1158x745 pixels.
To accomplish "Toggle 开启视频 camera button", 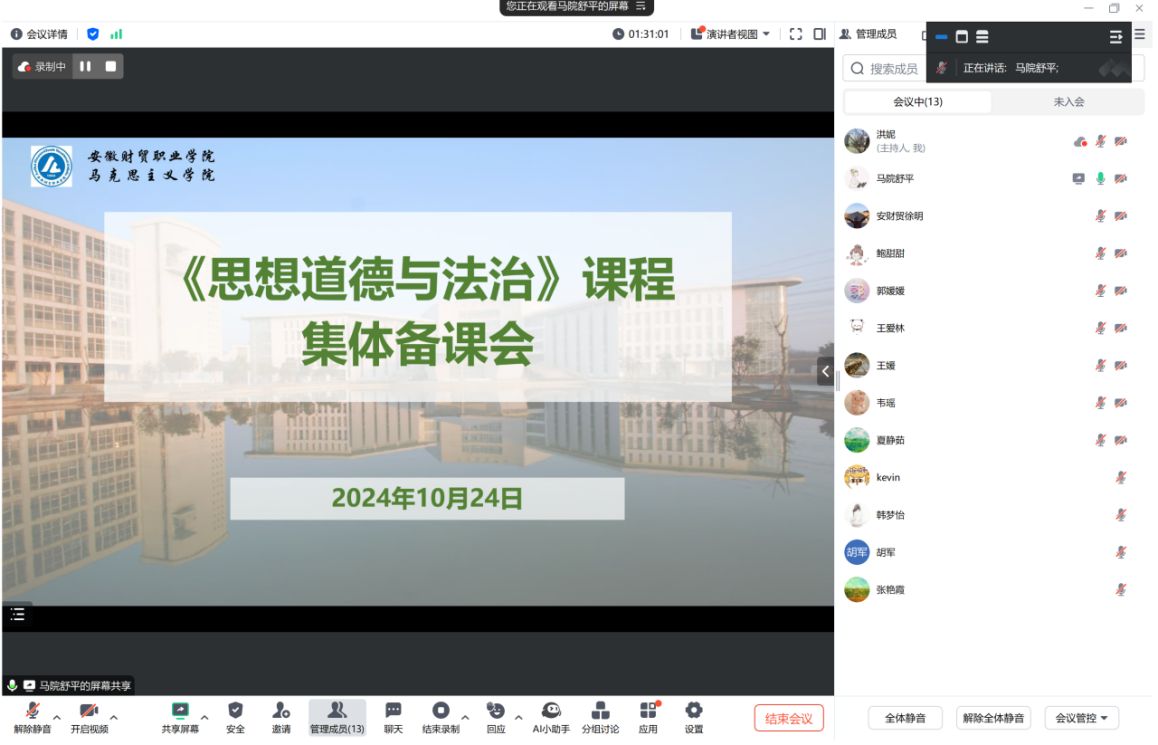I will tap(89, 711).
